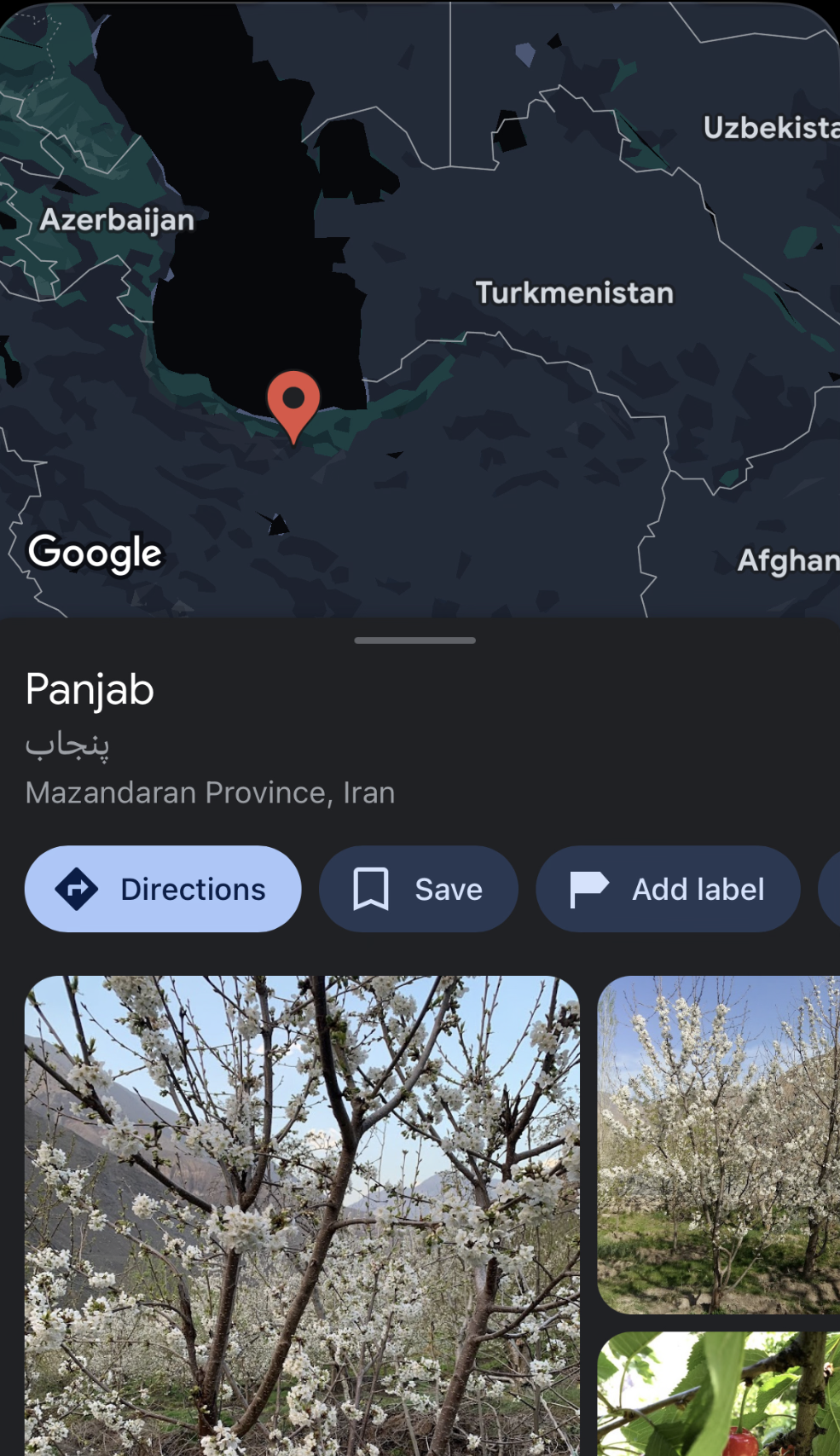840x1456 pixels.
Task: Tap the partially visible button after Add label
Action: point(829,889)
